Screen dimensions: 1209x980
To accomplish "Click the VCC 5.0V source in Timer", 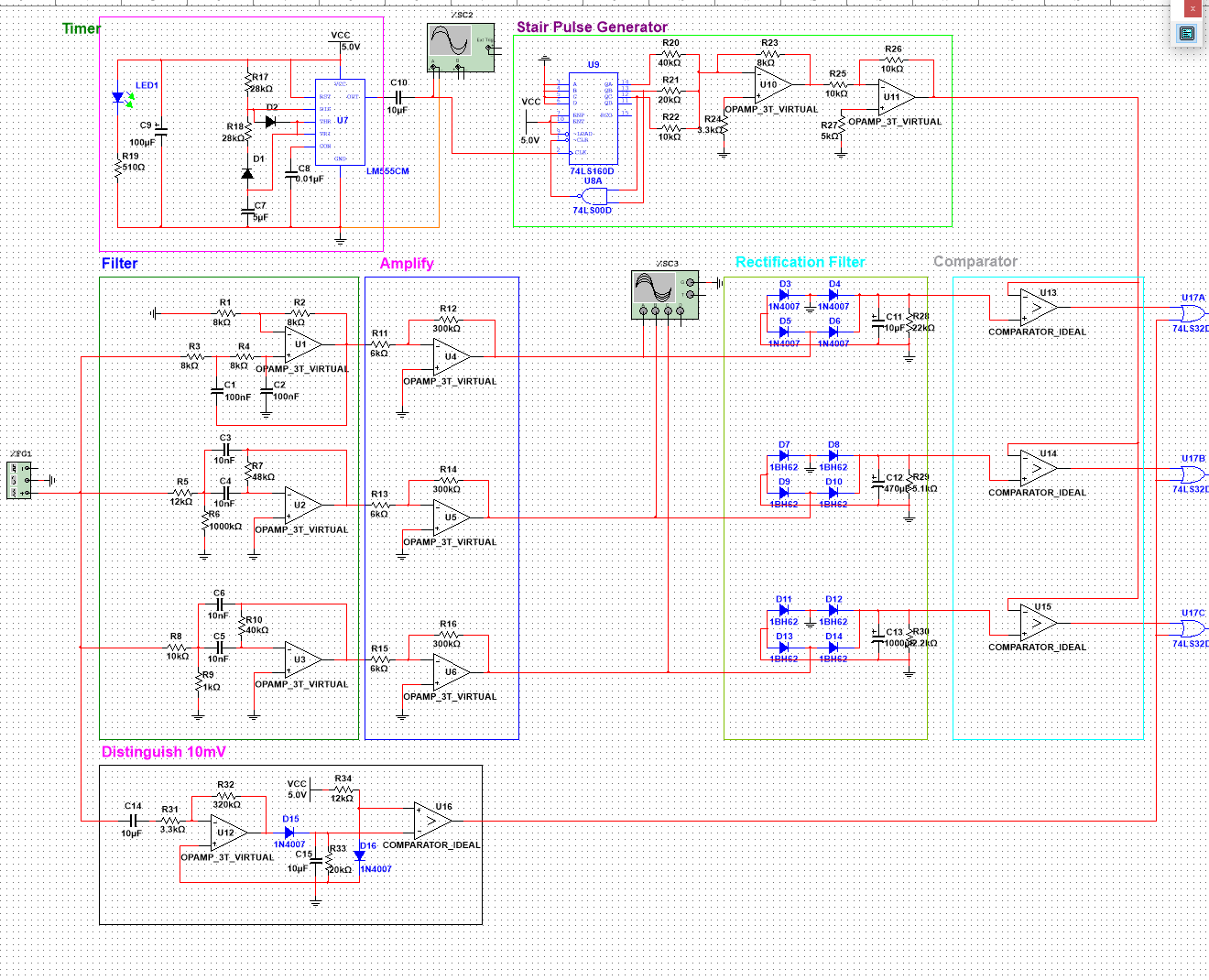I will point(345,41).
